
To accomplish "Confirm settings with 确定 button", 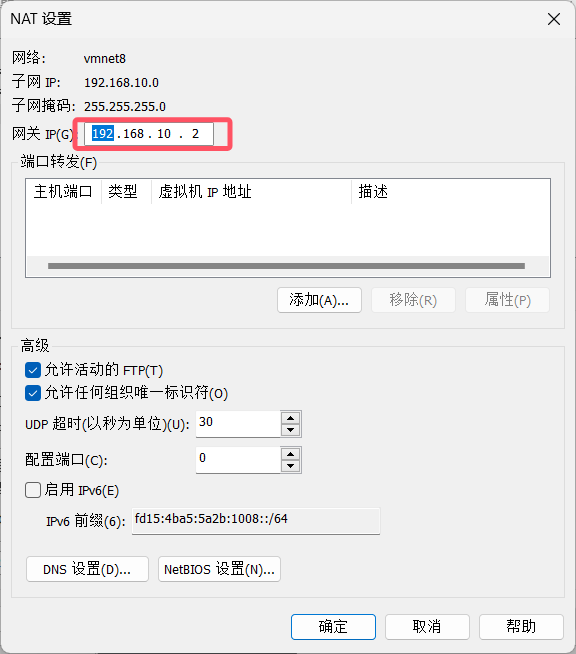I will 333,626.
